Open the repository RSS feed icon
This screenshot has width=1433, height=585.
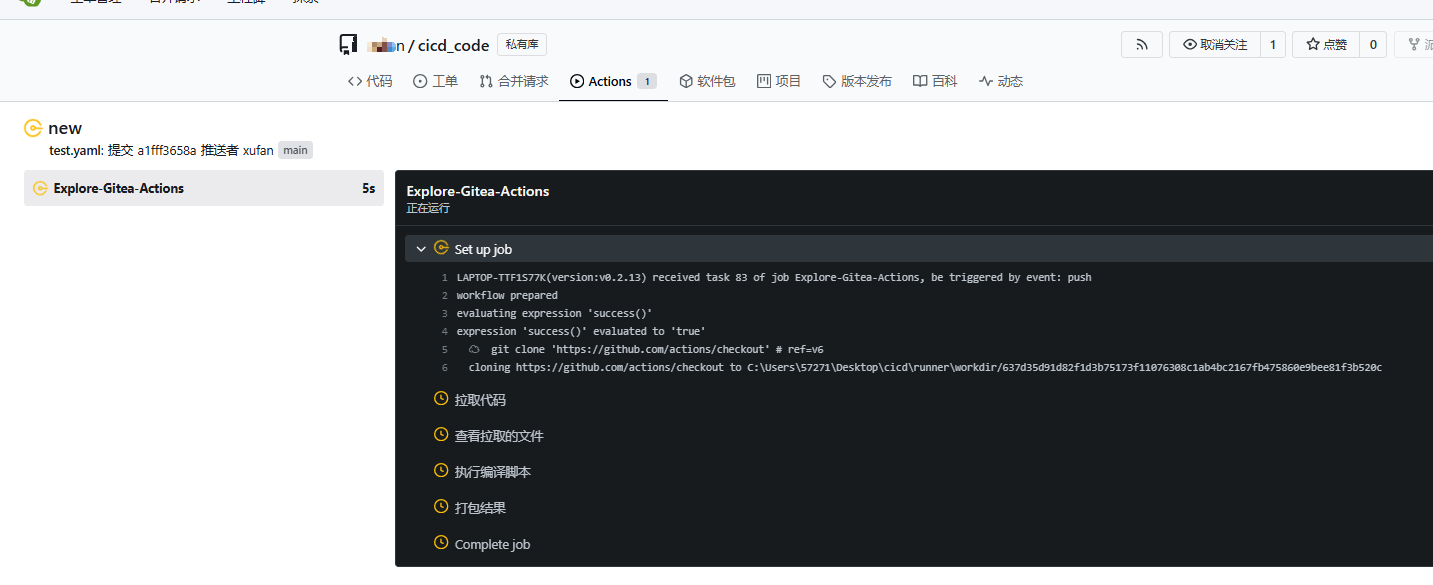(x=1141, y=44)
